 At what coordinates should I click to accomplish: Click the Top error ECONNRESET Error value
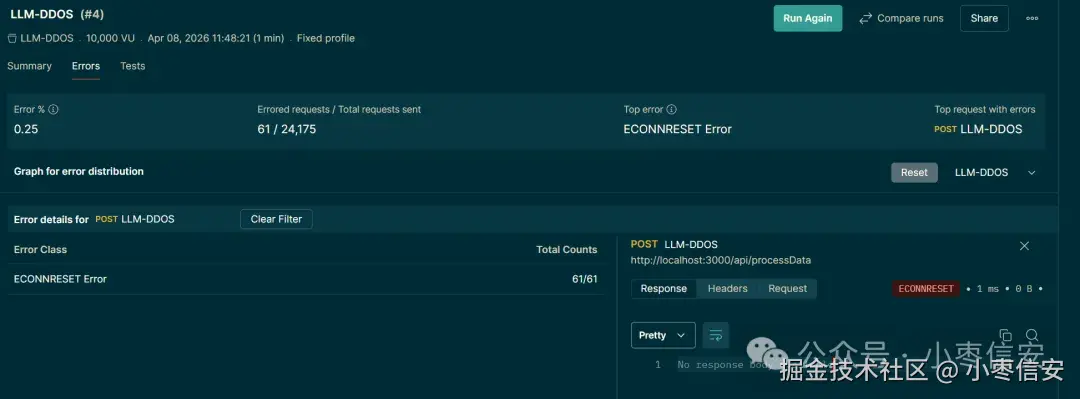click(x=677, y=129)
